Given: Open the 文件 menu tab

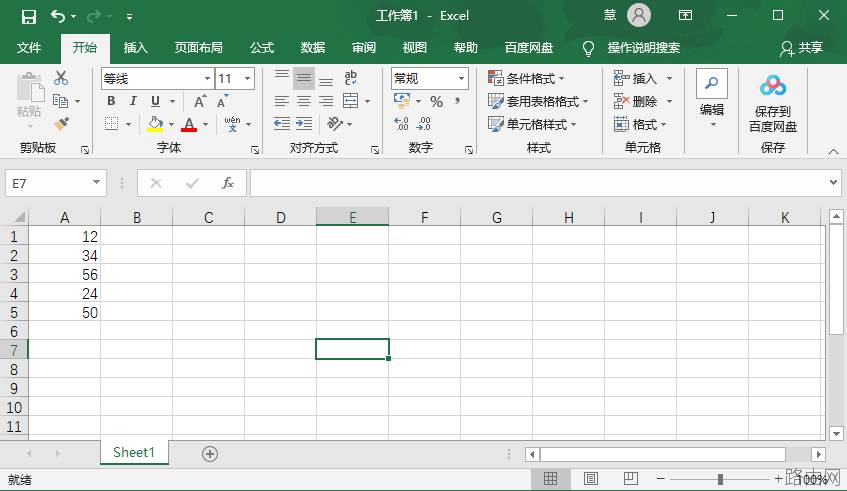Looking at the screenshot, I should tap(29, 48).
